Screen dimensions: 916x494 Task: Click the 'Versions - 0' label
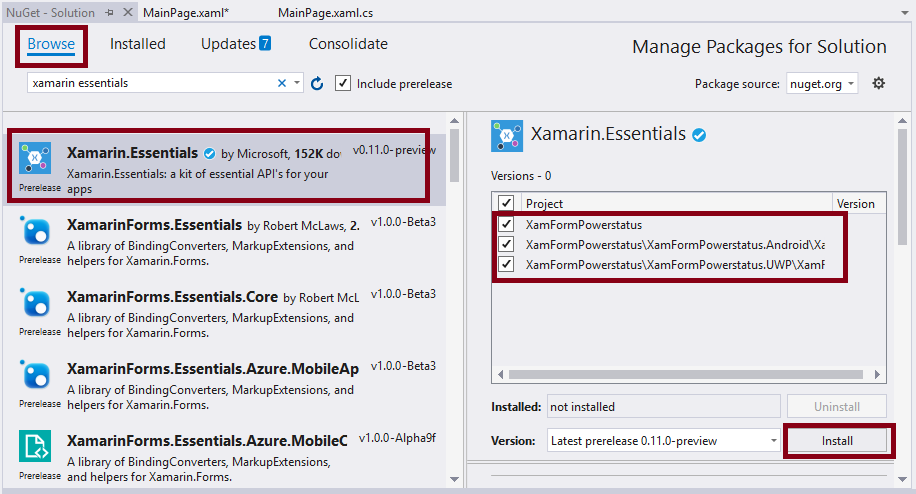(x=521, y=176)
